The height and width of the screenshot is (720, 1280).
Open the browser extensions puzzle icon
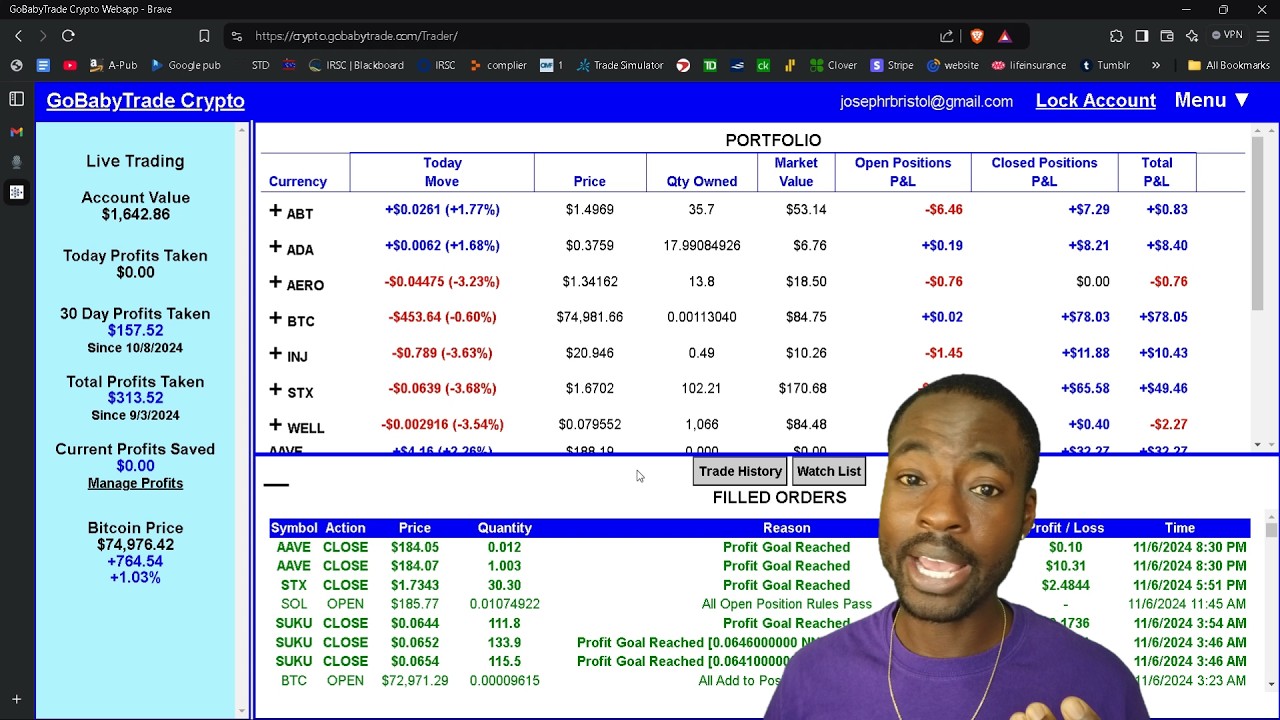[1116, 36]
